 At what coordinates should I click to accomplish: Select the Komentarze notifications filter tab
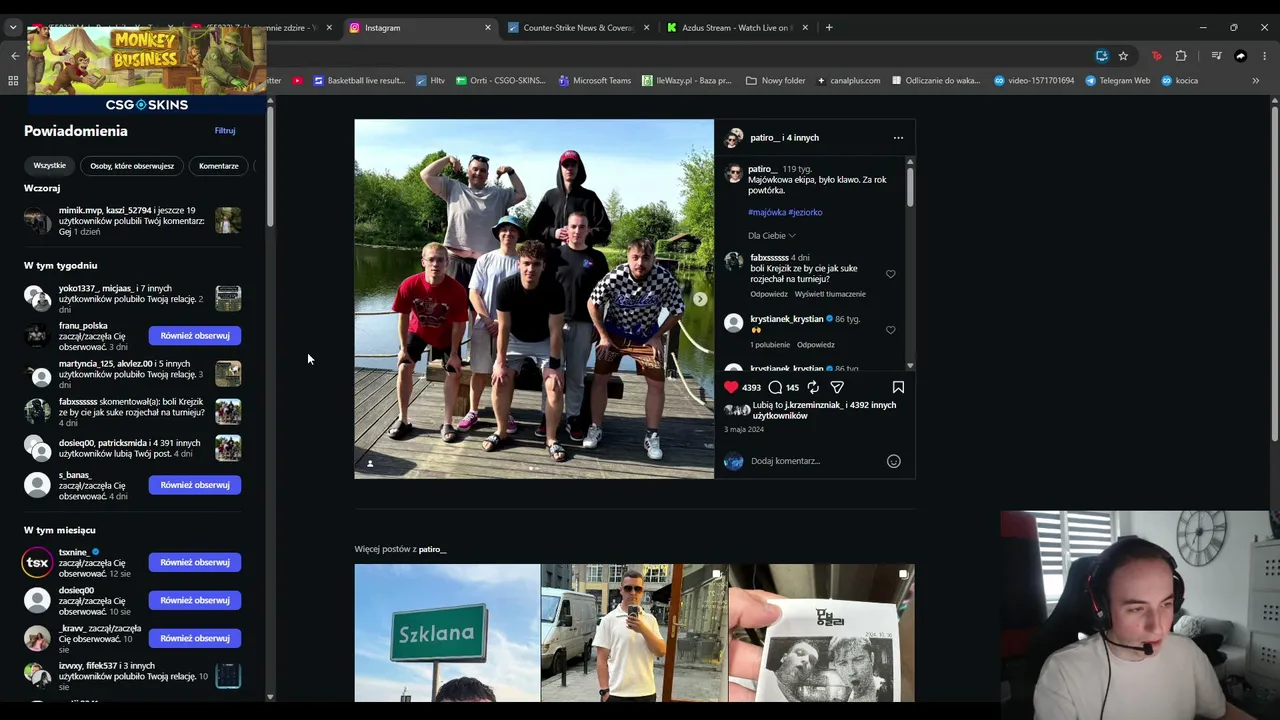tap(219, 166)
